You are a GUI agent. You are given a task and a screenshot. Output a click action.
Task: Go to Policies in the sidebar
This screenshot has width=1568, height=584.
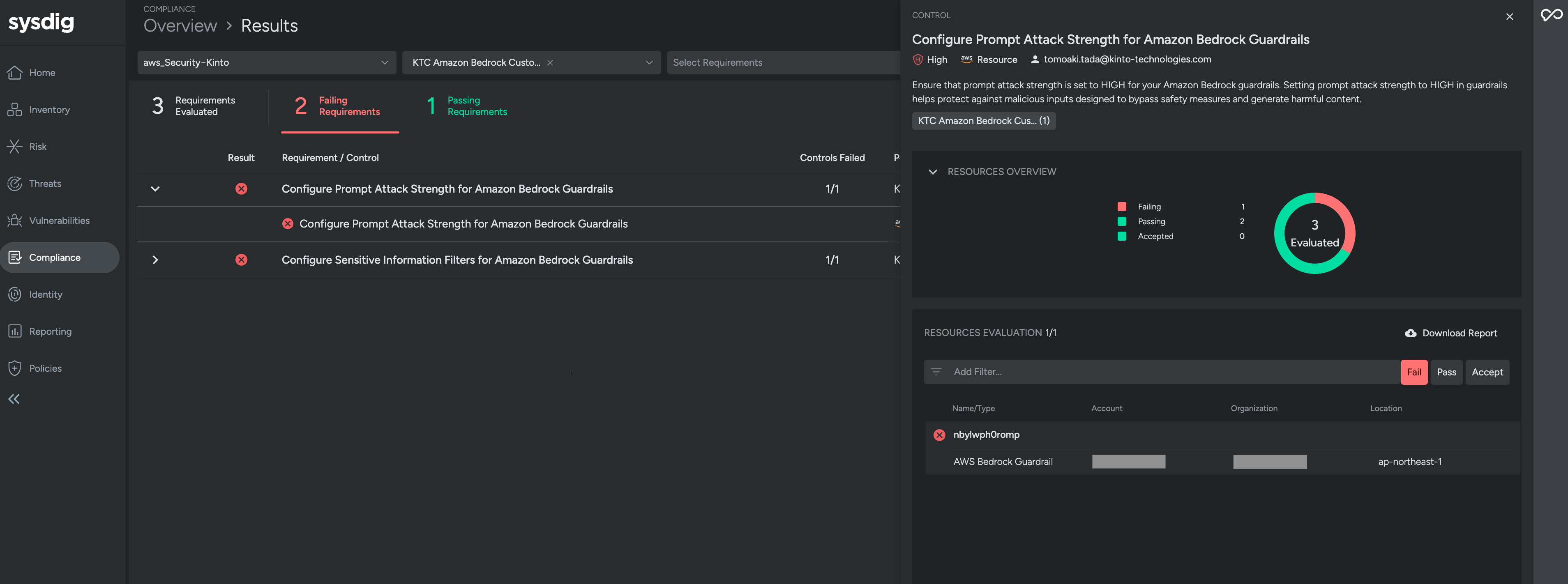click(60, 368)
